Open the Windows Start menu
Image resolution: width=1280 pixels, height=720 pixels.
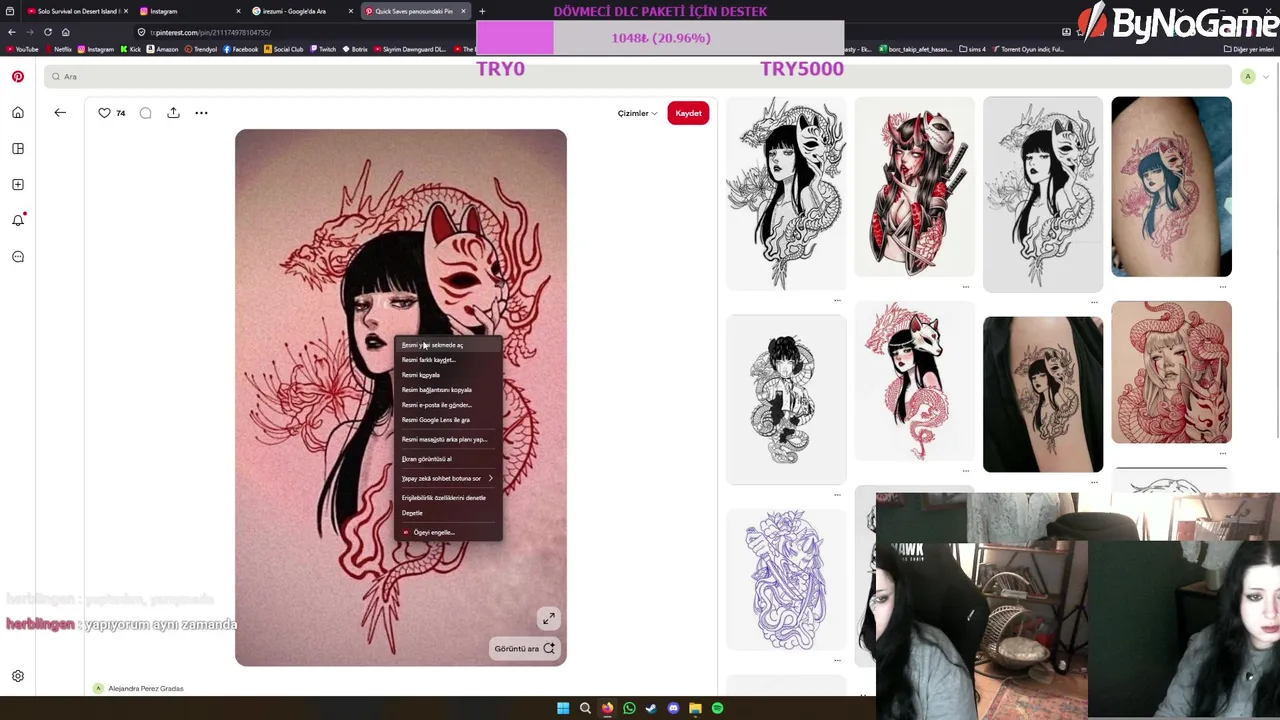click(563, 708)
